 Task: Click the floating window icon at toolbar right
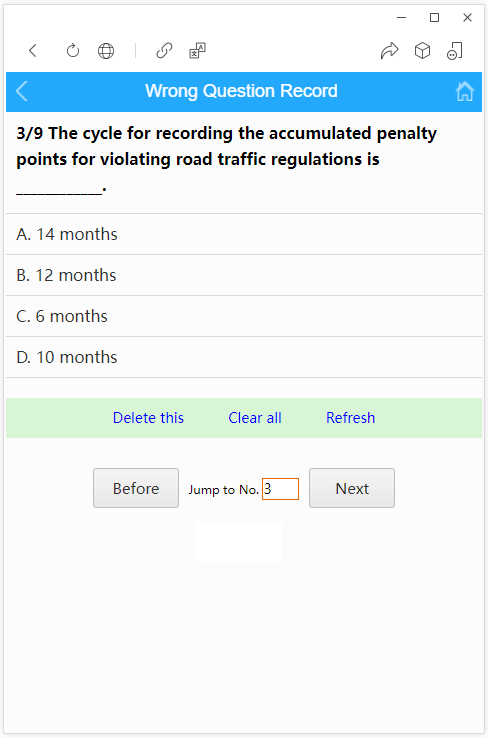coord(455,50)
